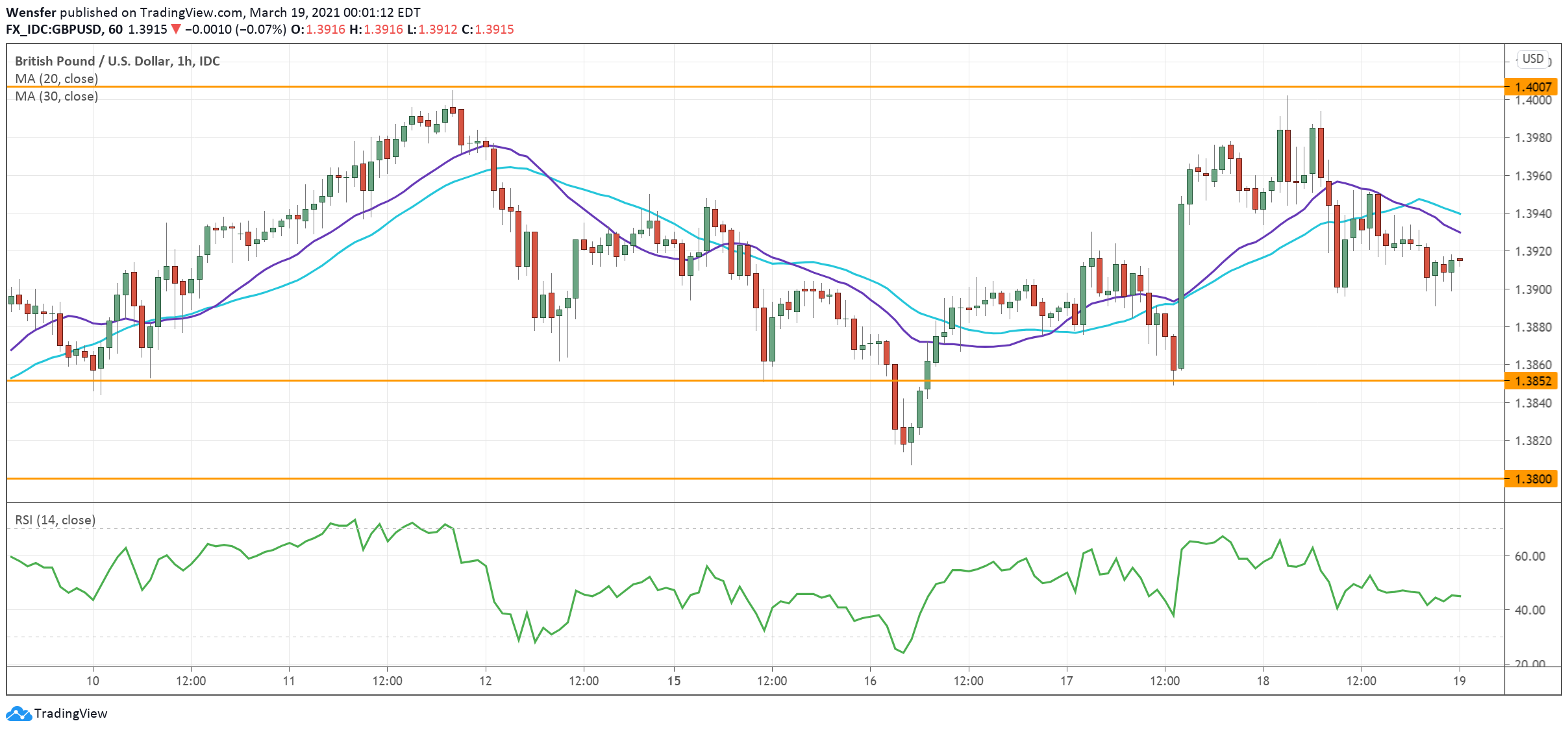Toggle visibility of MA (30, close)
The image size is (1568, 732).
pos(55,97)
